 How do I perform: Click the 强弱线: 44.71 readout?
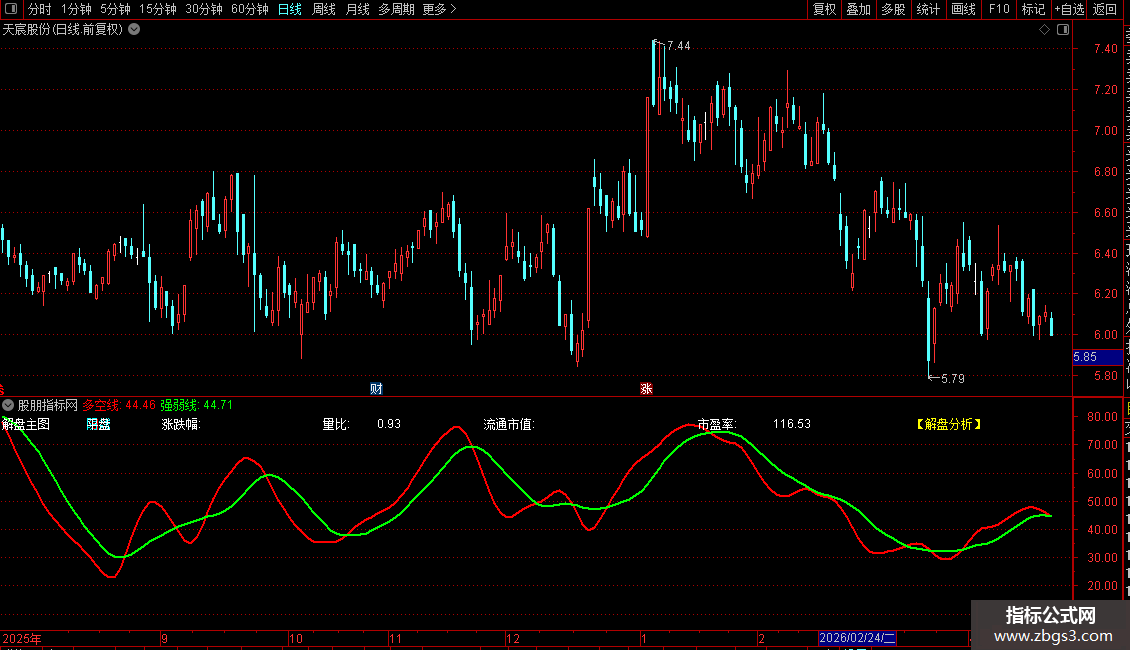click(197, 405)
